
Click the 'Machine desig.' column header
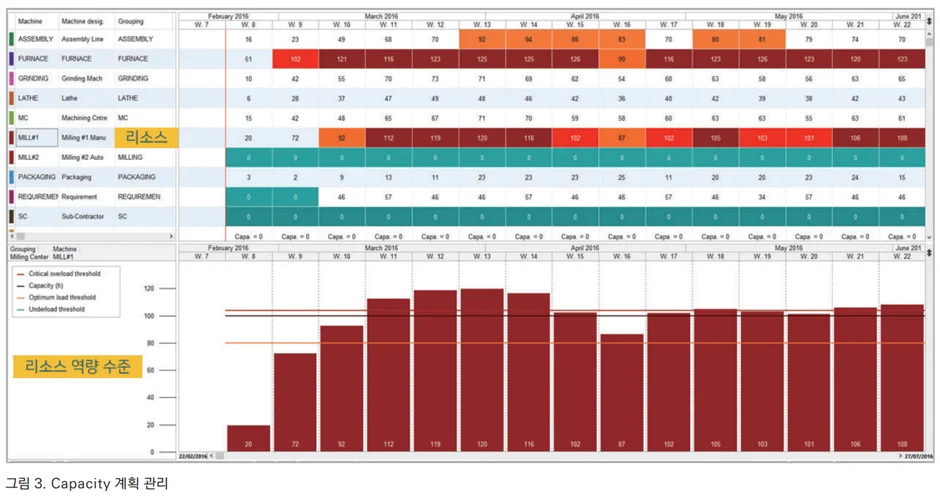point(82,21)
